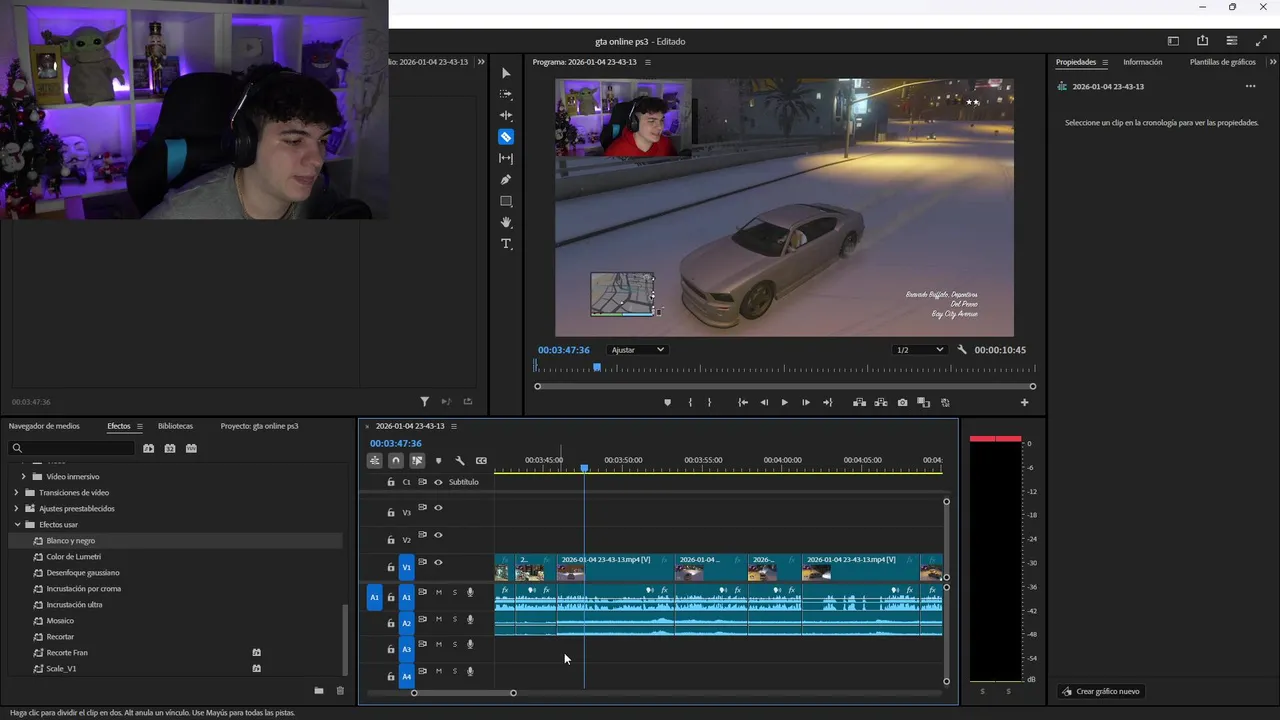The height and width of the screenshot is (720, 1280).
Task: Open the three-dots menu in Propiedades
Action: click(x=1250, y=87)
